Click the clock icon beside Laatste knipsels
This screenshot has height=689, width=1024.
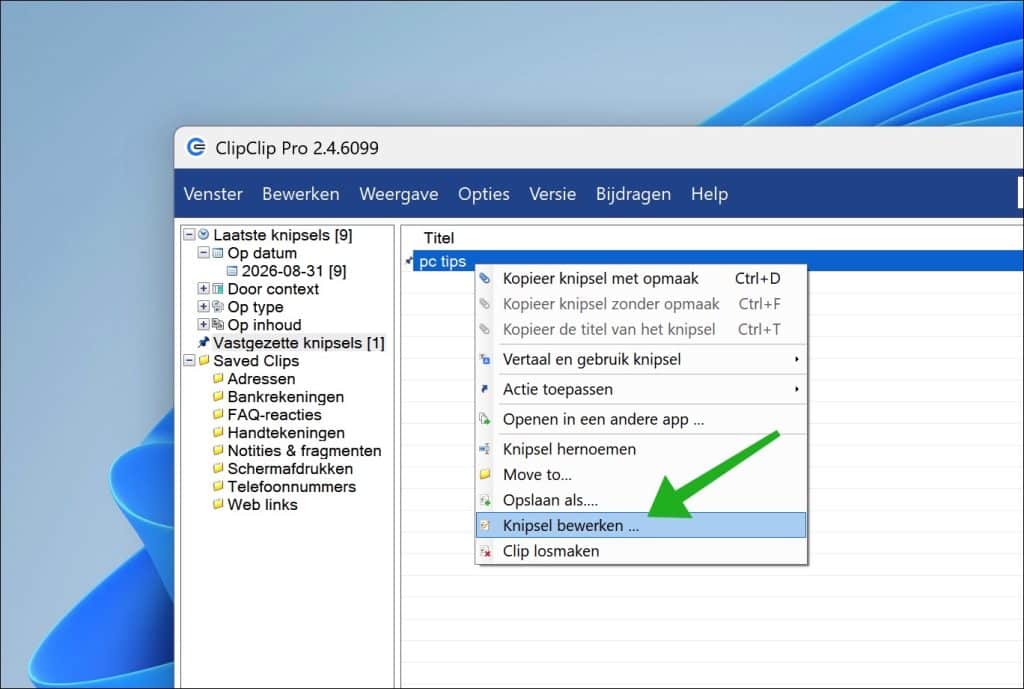[x=204, y=234]
